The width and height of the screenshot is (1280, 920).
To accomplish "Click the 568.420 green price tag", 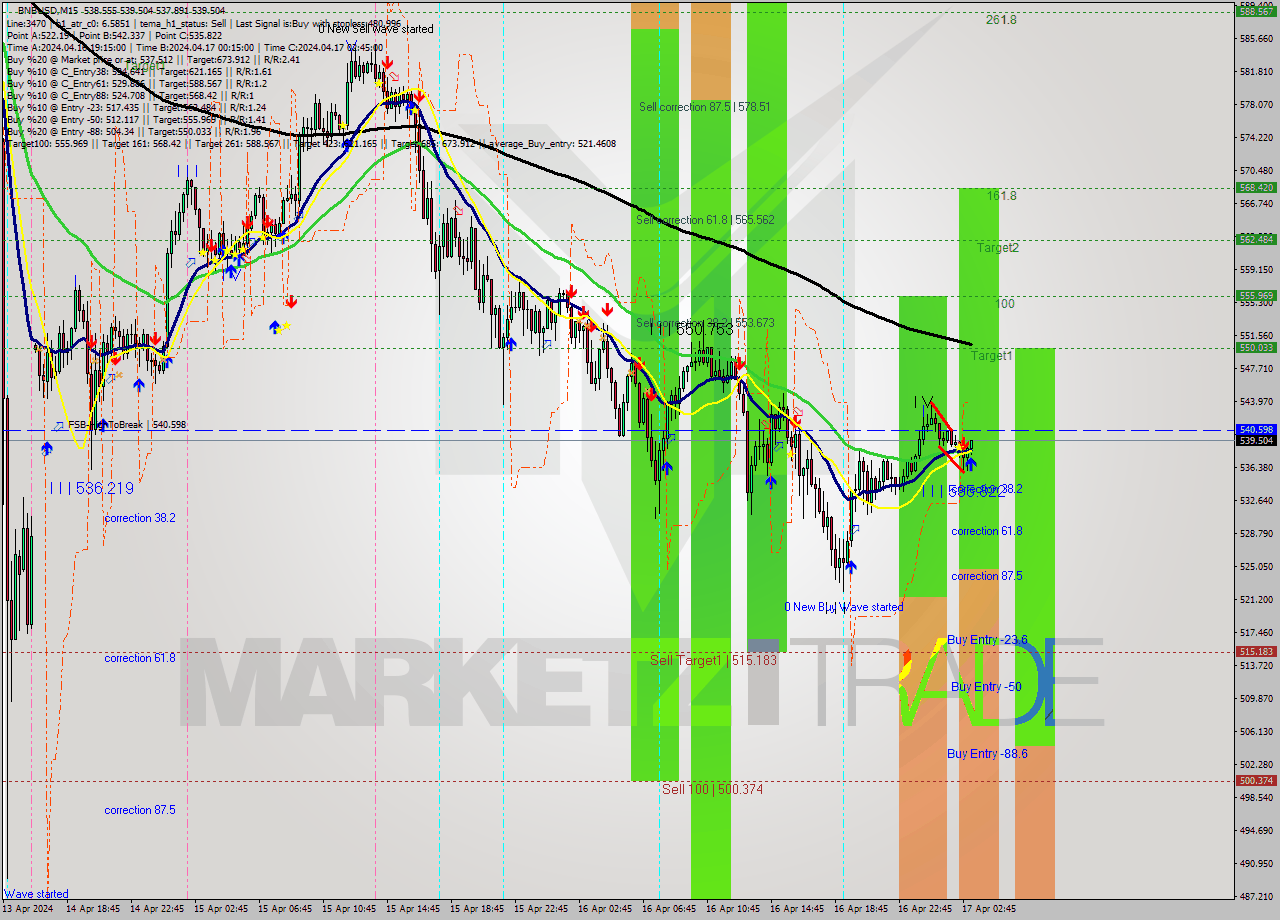I will [x=1256, y=187].
